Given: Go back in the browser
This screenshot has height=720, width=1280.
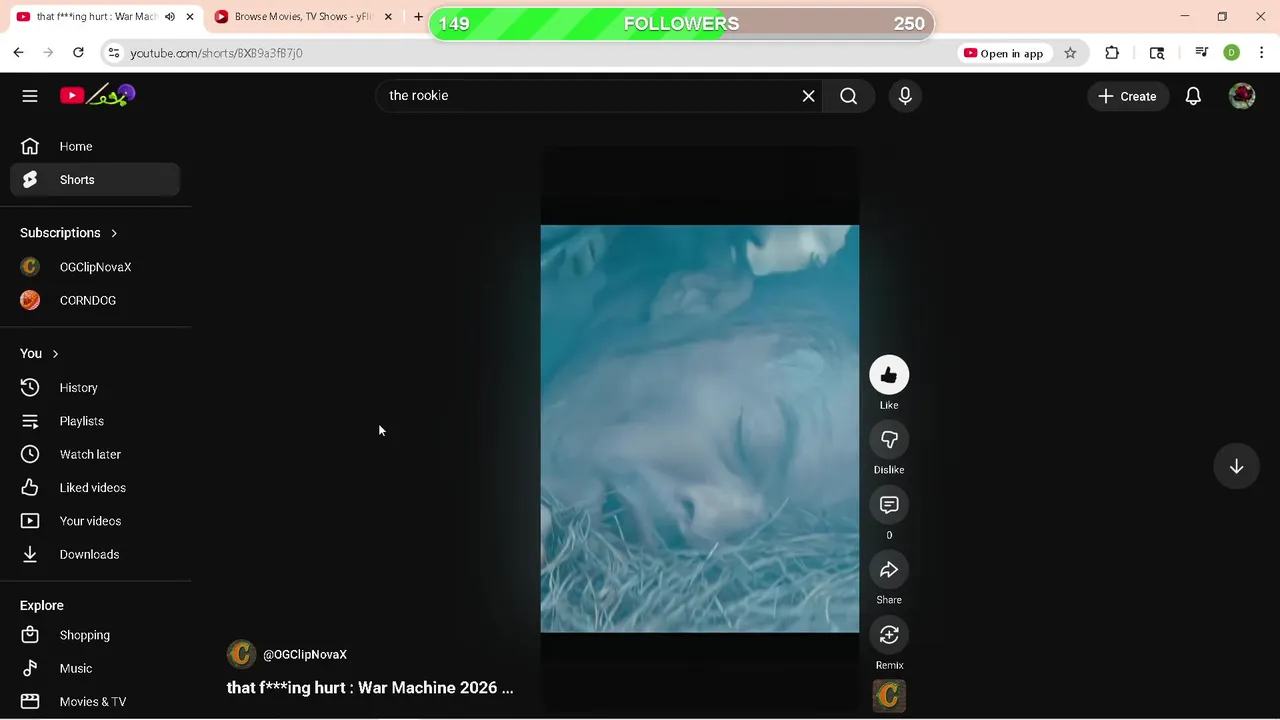Looking at the screenshot, I should coord(18,53).
